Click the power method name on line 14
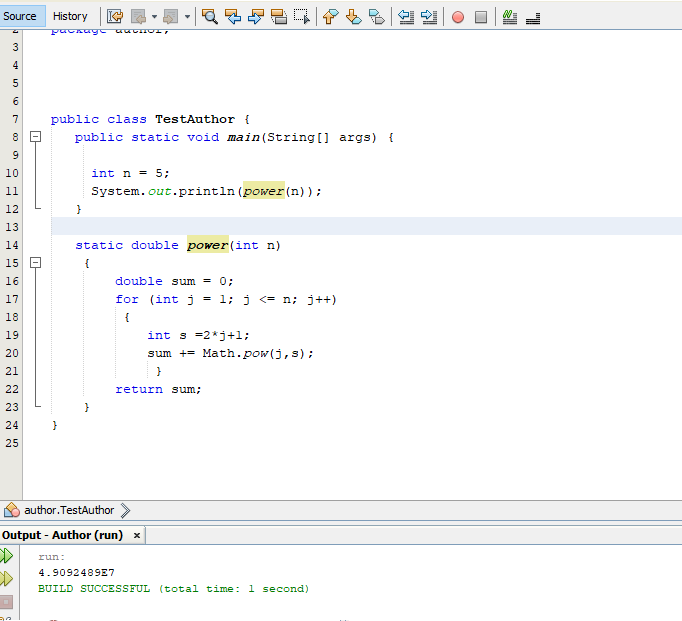The width and height of the screenshot is (682, 621). point(208,245)
